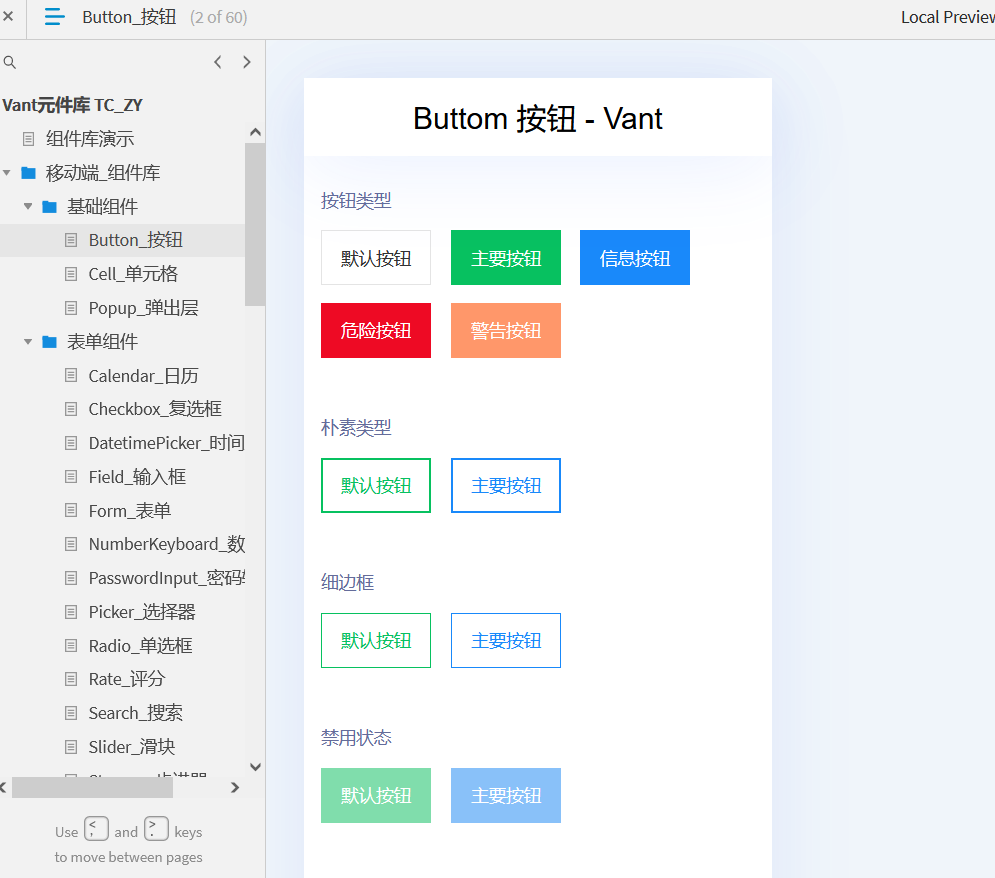Click the sitemap horizontal scrollbar thumb
This screenshot has width=995, height=878.
(93, 788)
